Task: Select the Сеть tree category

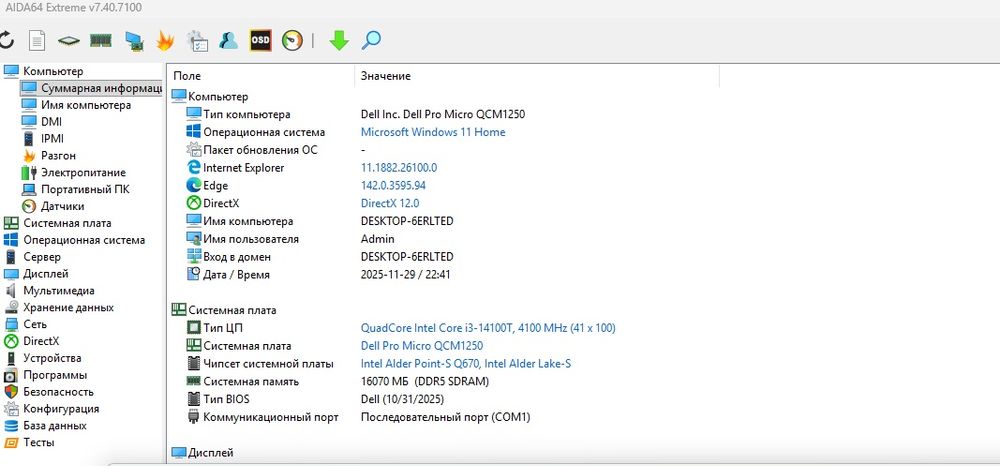Action: click(35, 324)
